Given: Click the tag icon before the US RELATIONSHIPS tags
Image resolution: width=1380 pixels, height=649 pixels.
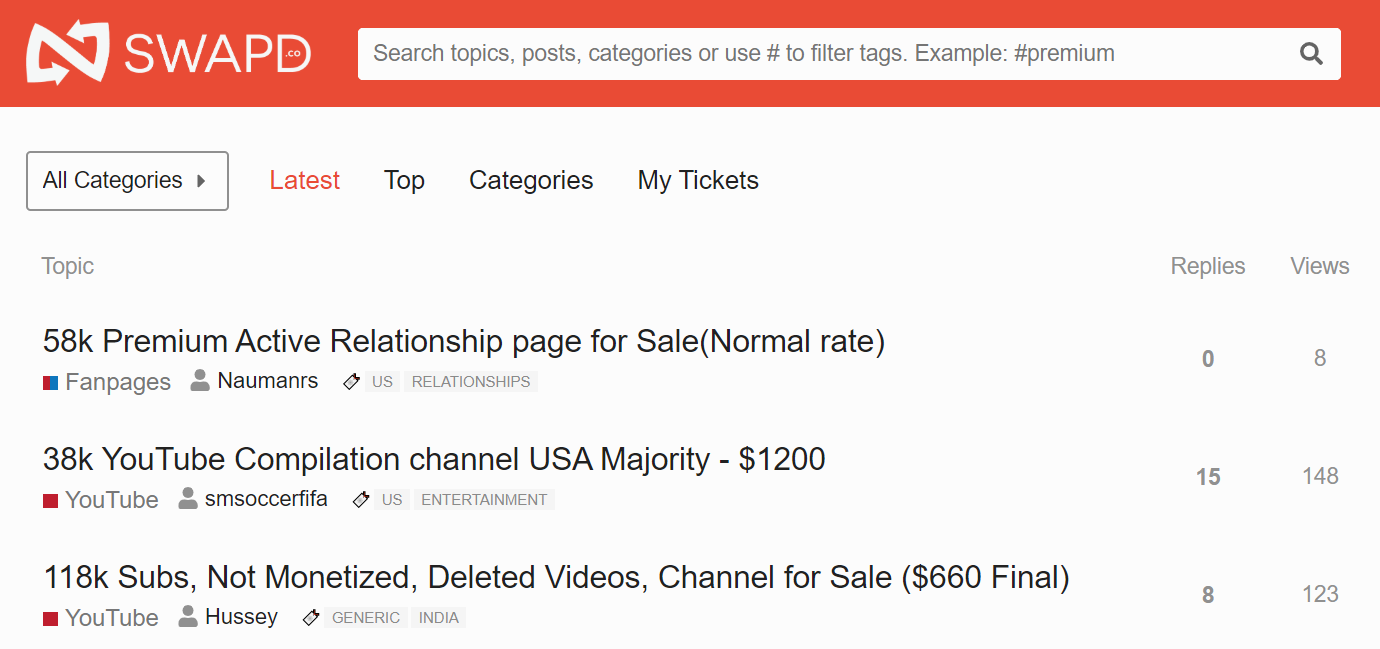Looking at the screenshot, I should coord(351,382).
